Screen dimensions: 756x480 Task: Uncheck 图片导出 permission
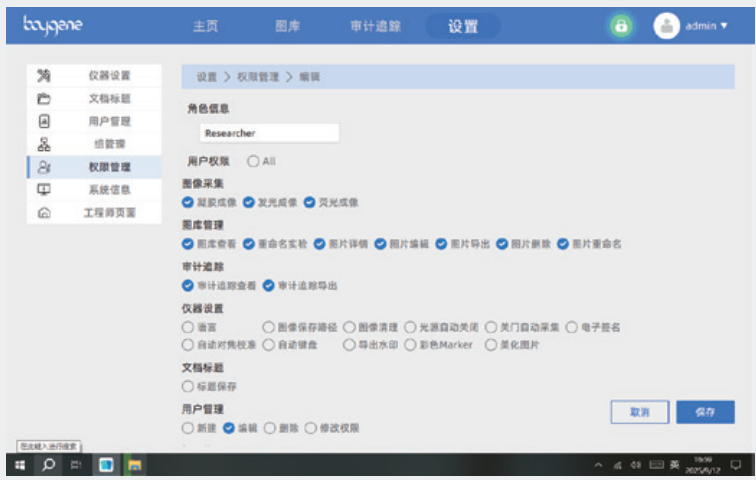(441, 244)
